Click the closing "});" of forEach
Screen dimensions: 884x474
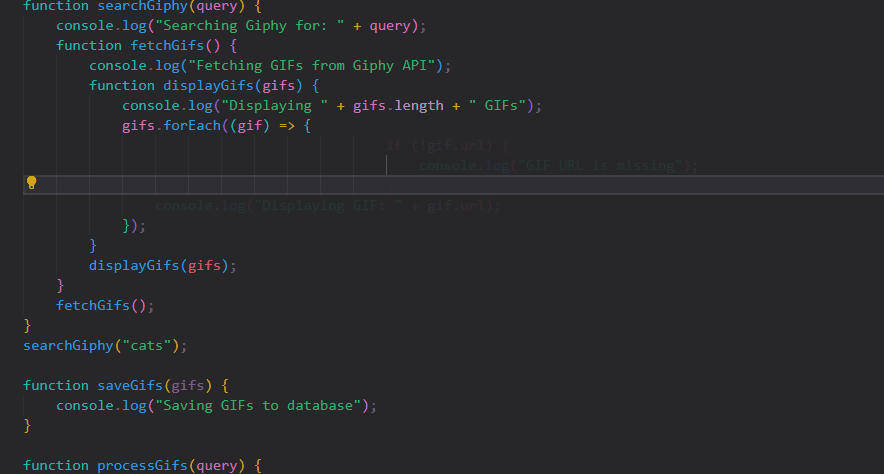click(134, 226)
